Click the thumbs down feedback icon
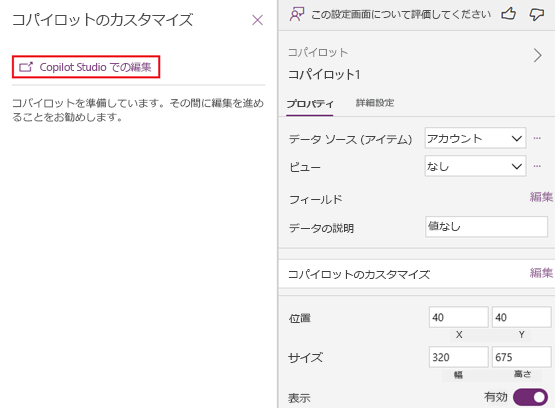 click(537, 15)
